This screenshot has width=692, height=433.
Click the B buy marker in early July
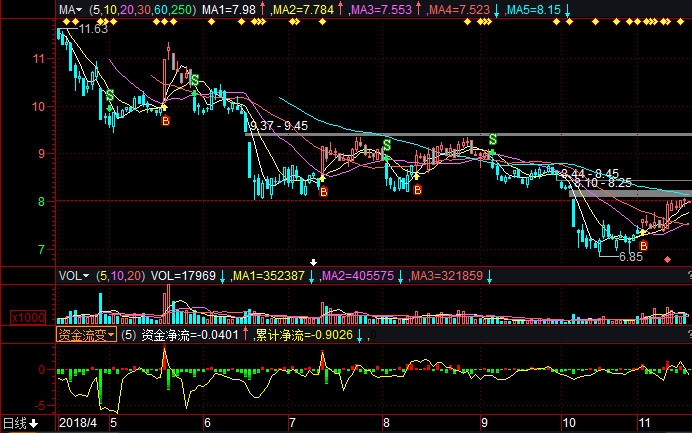pos(322,190)
